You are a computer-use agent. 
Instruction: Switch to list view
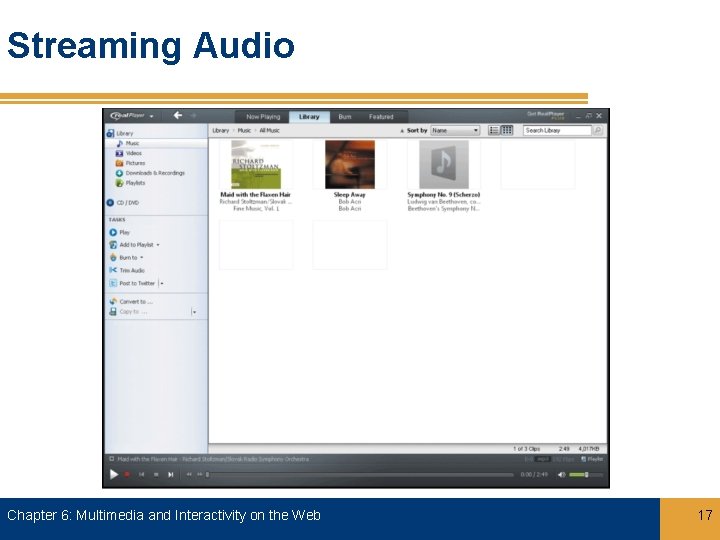494,130
